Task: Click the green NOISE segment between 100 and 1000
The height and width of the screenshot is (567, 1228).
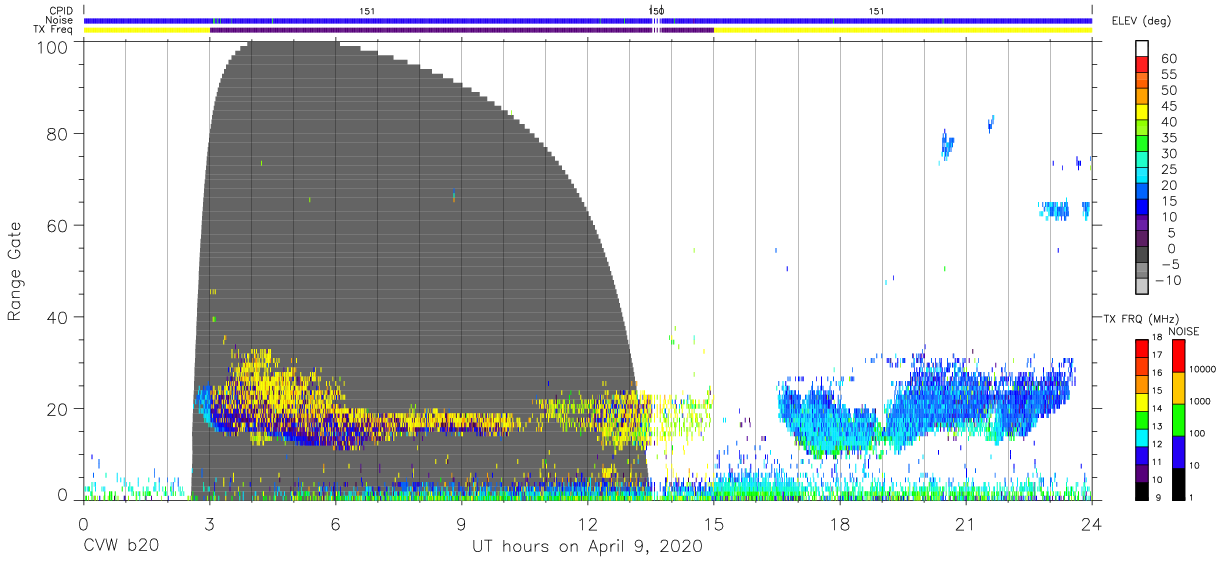Action: 1179,419
